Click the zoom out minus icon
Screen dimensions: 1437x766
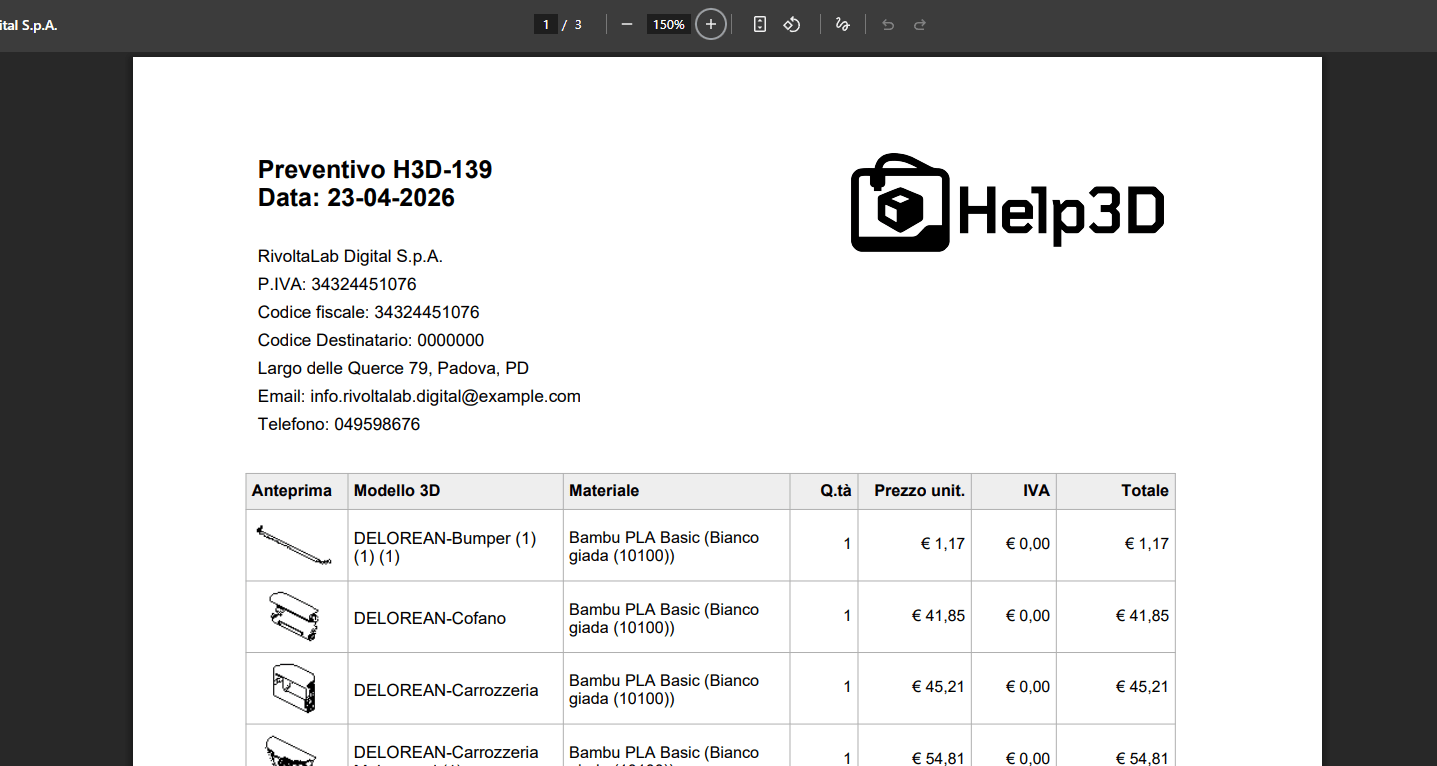click(x=627, y=24)
